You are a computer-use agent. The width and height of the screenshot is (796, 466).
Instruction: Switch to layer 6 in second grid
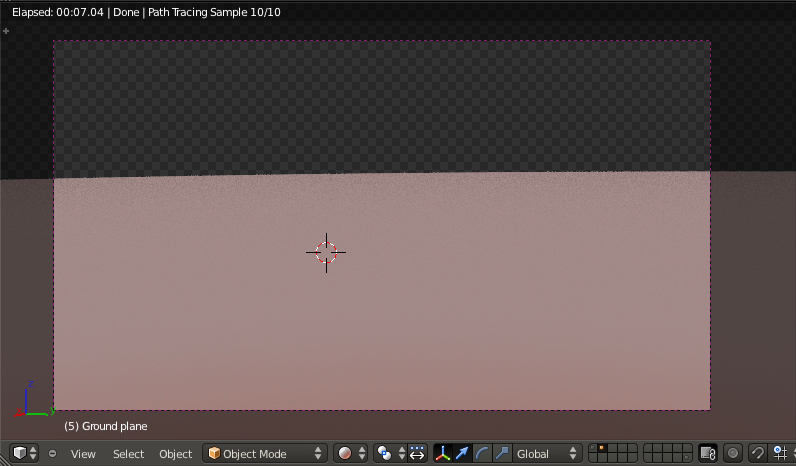coord(648,449)
